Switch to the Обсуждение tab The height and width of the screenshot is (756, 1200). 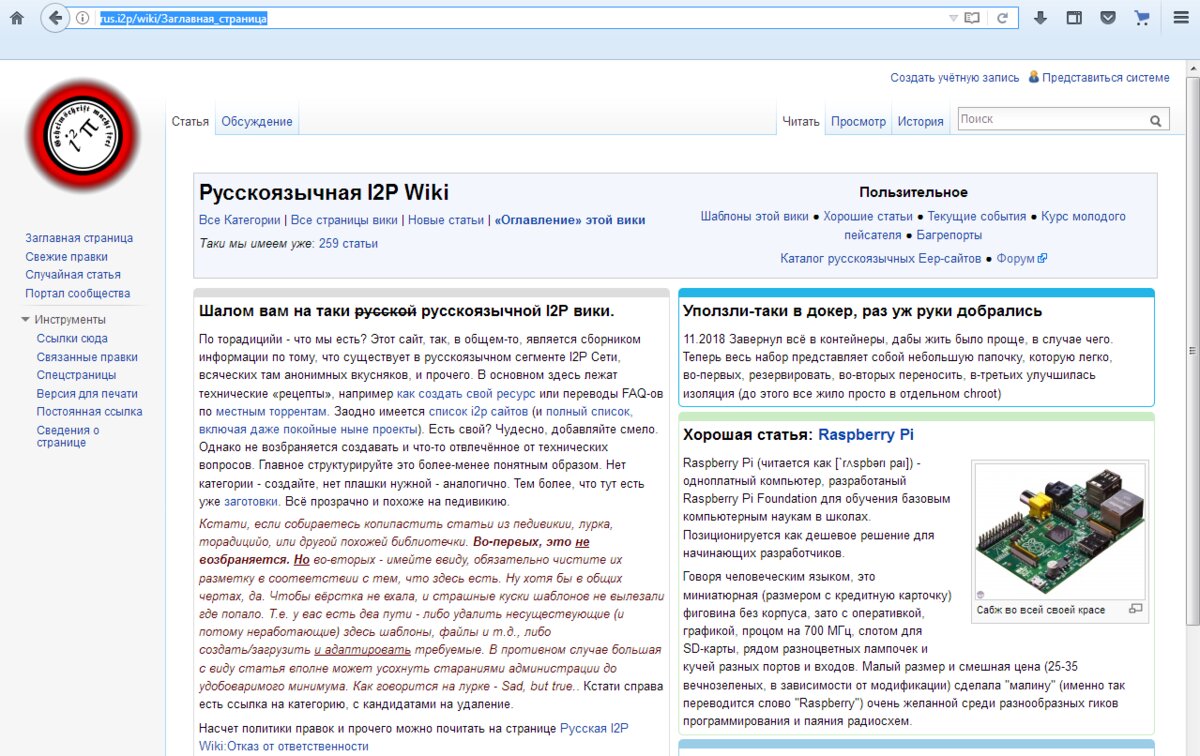coord(257,122)
